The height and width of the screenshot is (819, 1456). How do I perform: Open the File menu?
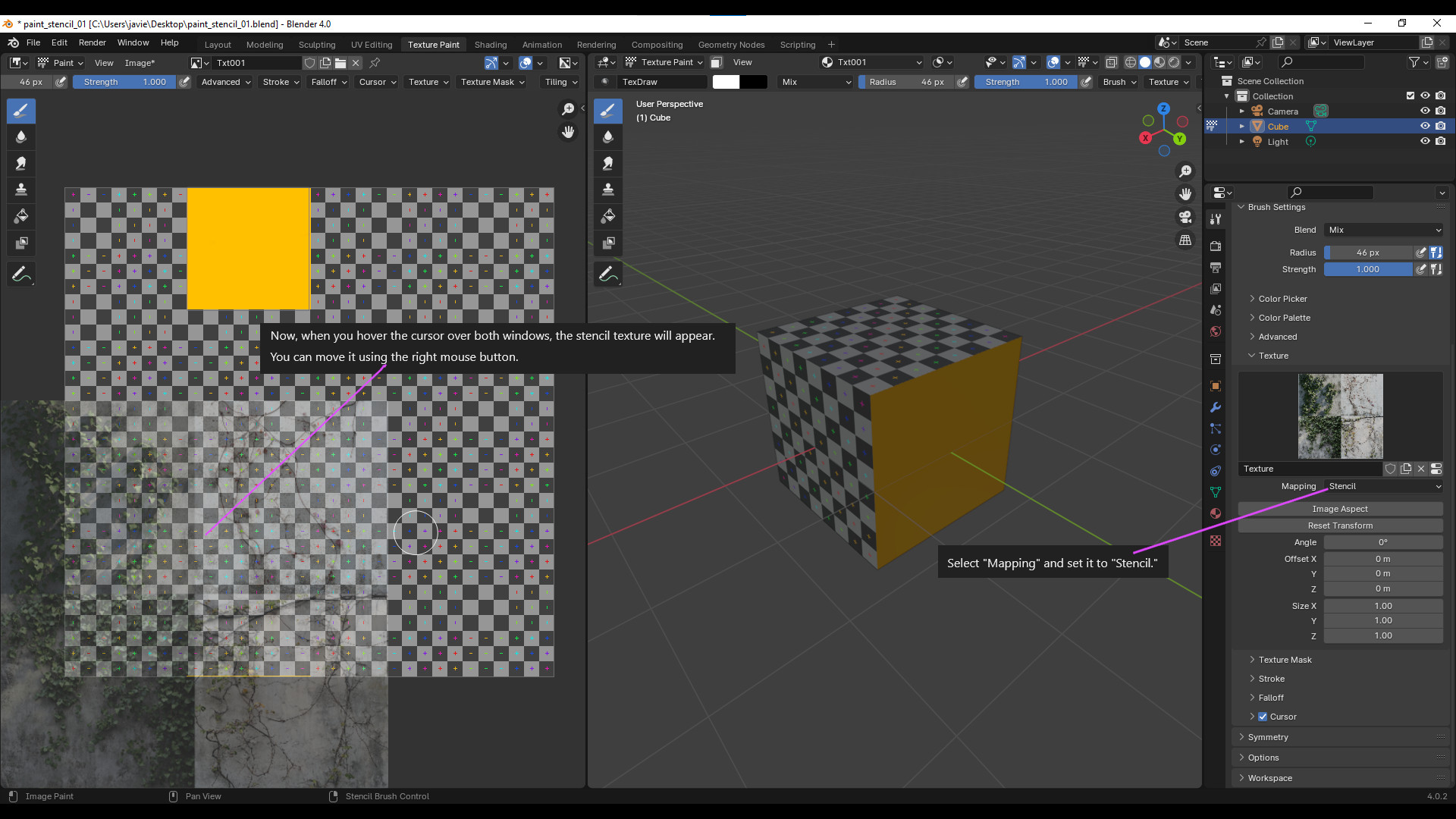click(x=33, y=42)
